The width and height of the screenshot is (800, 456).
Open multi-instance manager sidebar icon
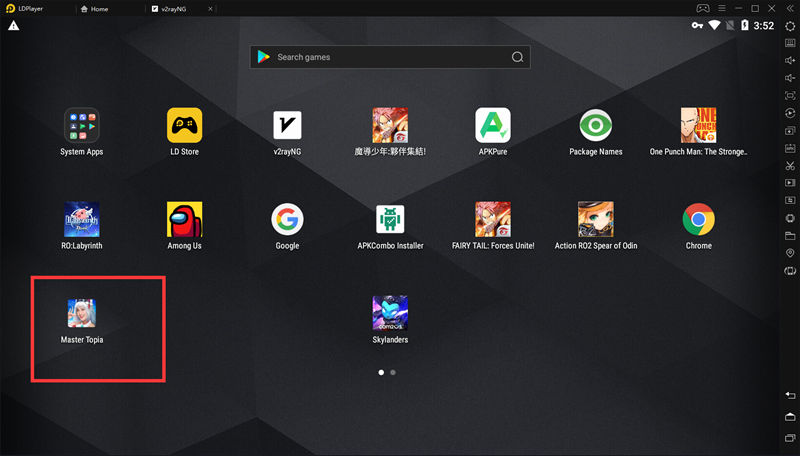pos(790,131)
